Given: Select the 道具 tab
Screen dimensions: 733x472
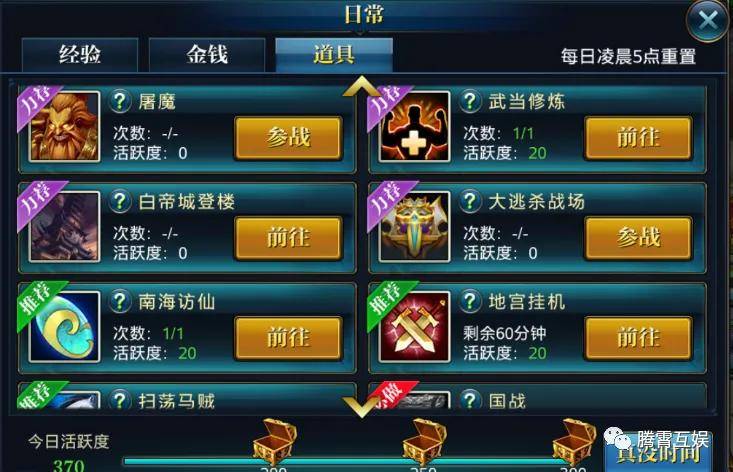Looking at the screenshot, I should click(334, 55).
